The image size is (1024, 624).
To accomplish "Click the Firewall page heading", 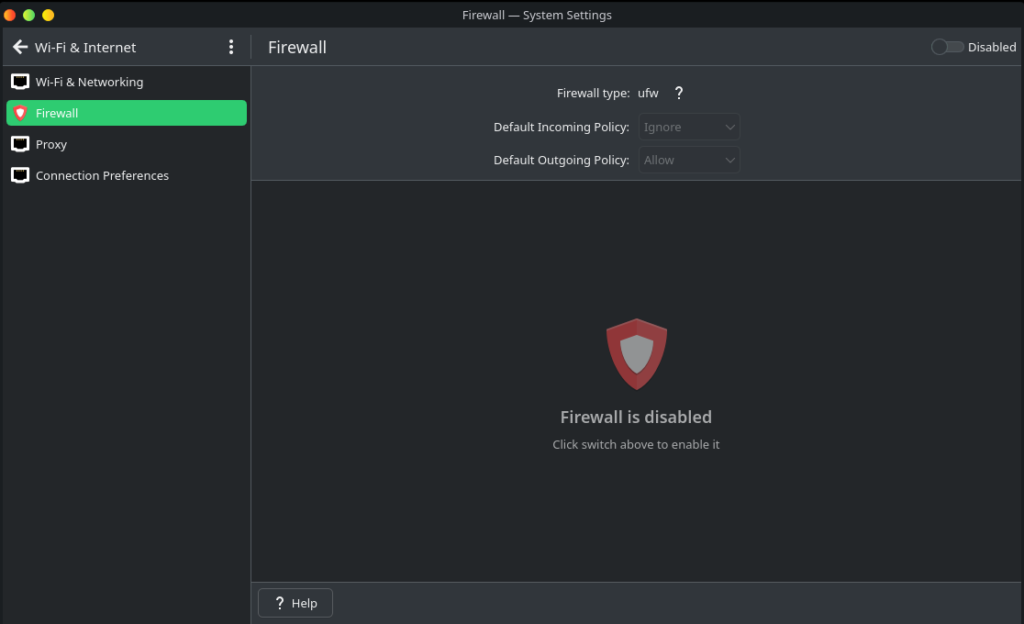I will [x=297, y=47].
